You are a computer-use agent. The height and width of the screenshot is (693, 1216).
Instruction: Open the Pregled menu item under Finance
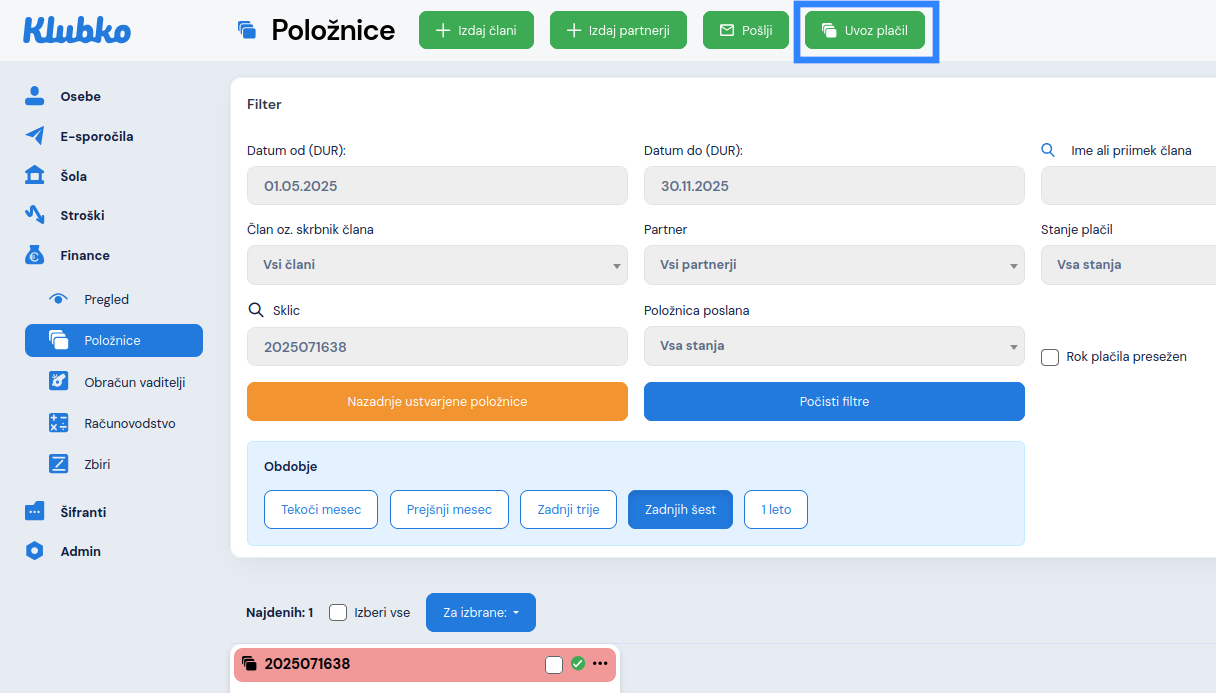[x=106, y=299]
